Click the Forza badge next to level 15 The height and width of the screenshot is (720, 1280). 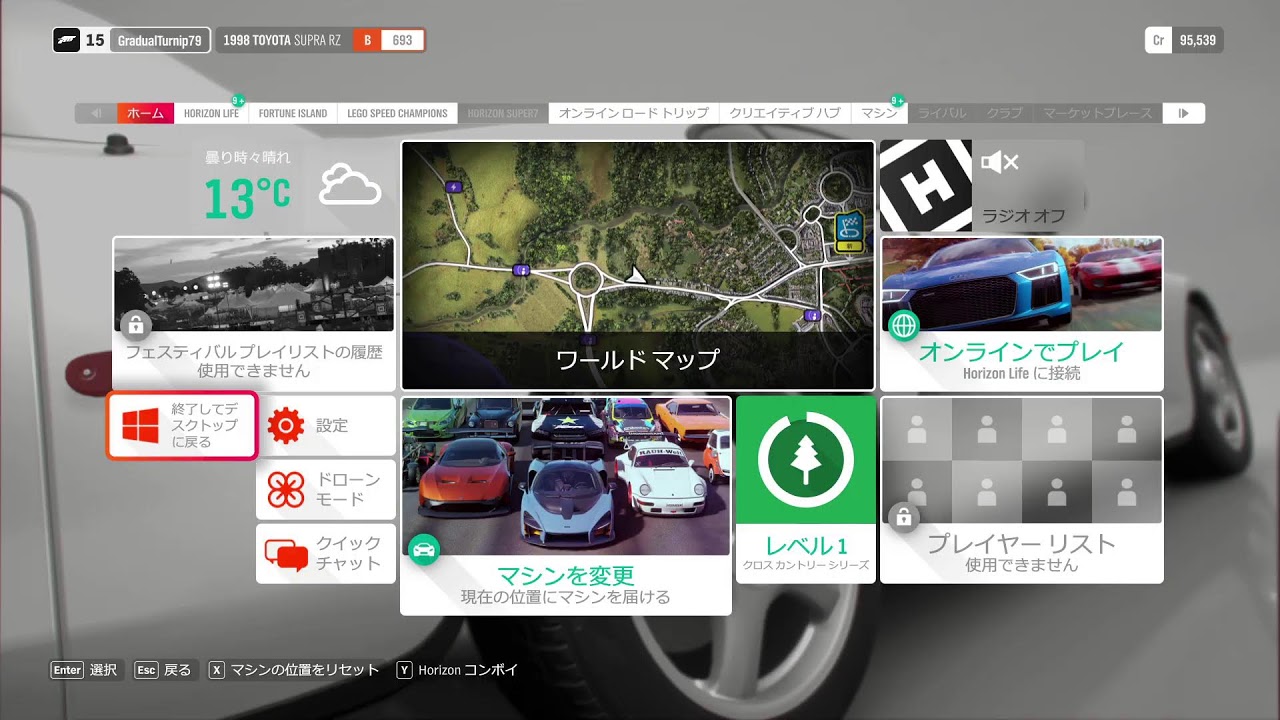pos(67,38)
